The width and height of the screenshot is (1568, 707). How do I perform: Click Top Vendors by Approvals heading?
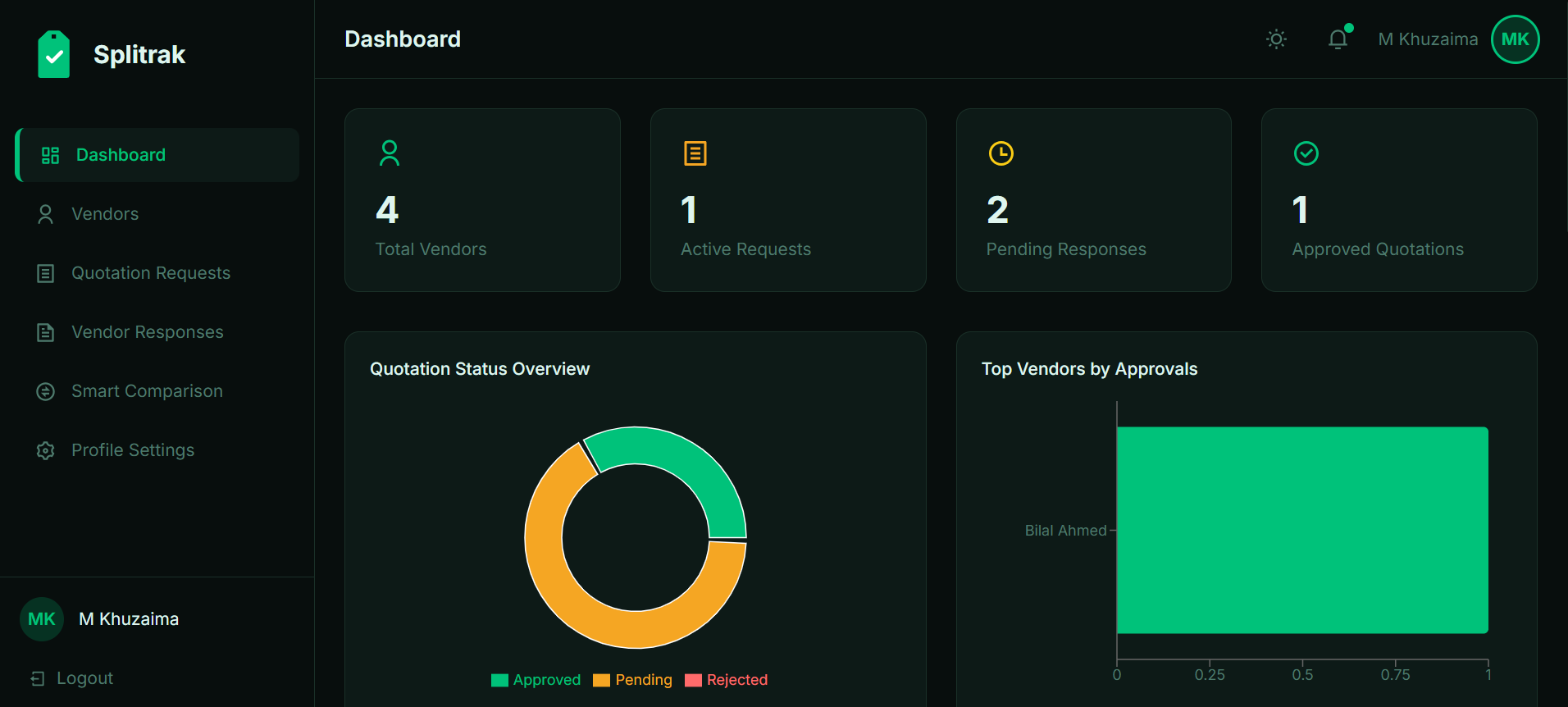1089,369
